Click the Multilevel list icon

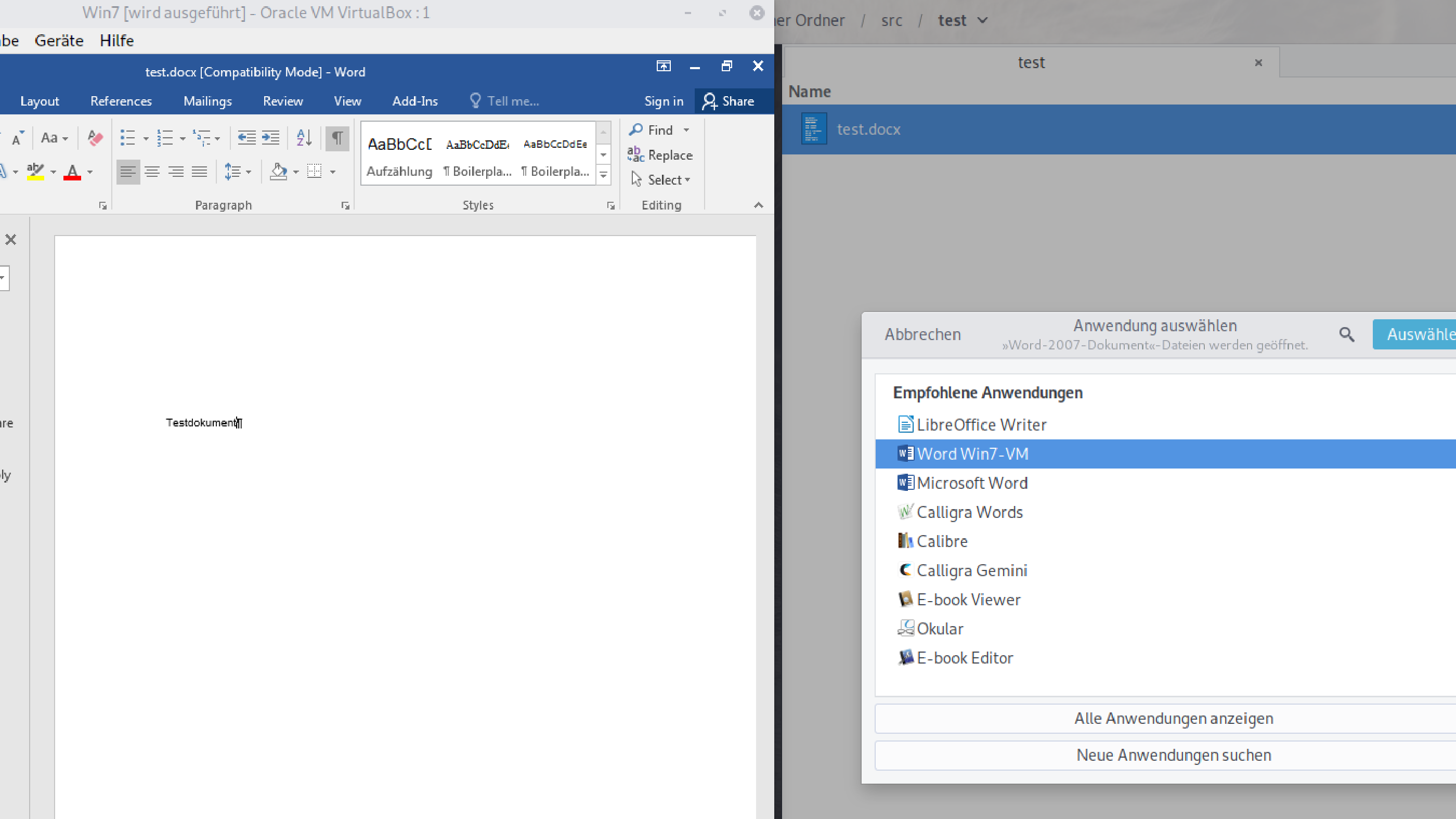coord(202,138)
